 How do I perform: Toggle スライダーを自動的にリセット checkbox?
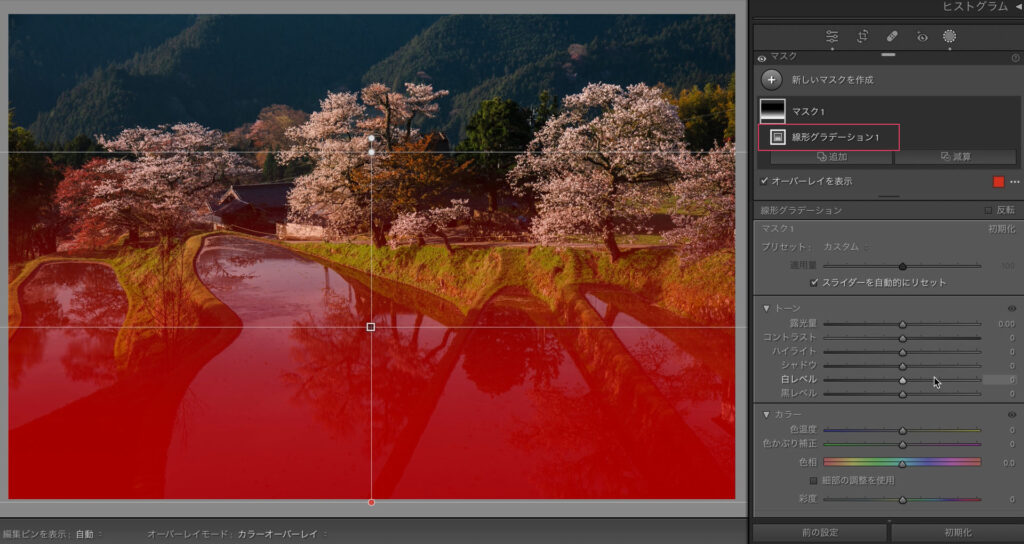814,283
